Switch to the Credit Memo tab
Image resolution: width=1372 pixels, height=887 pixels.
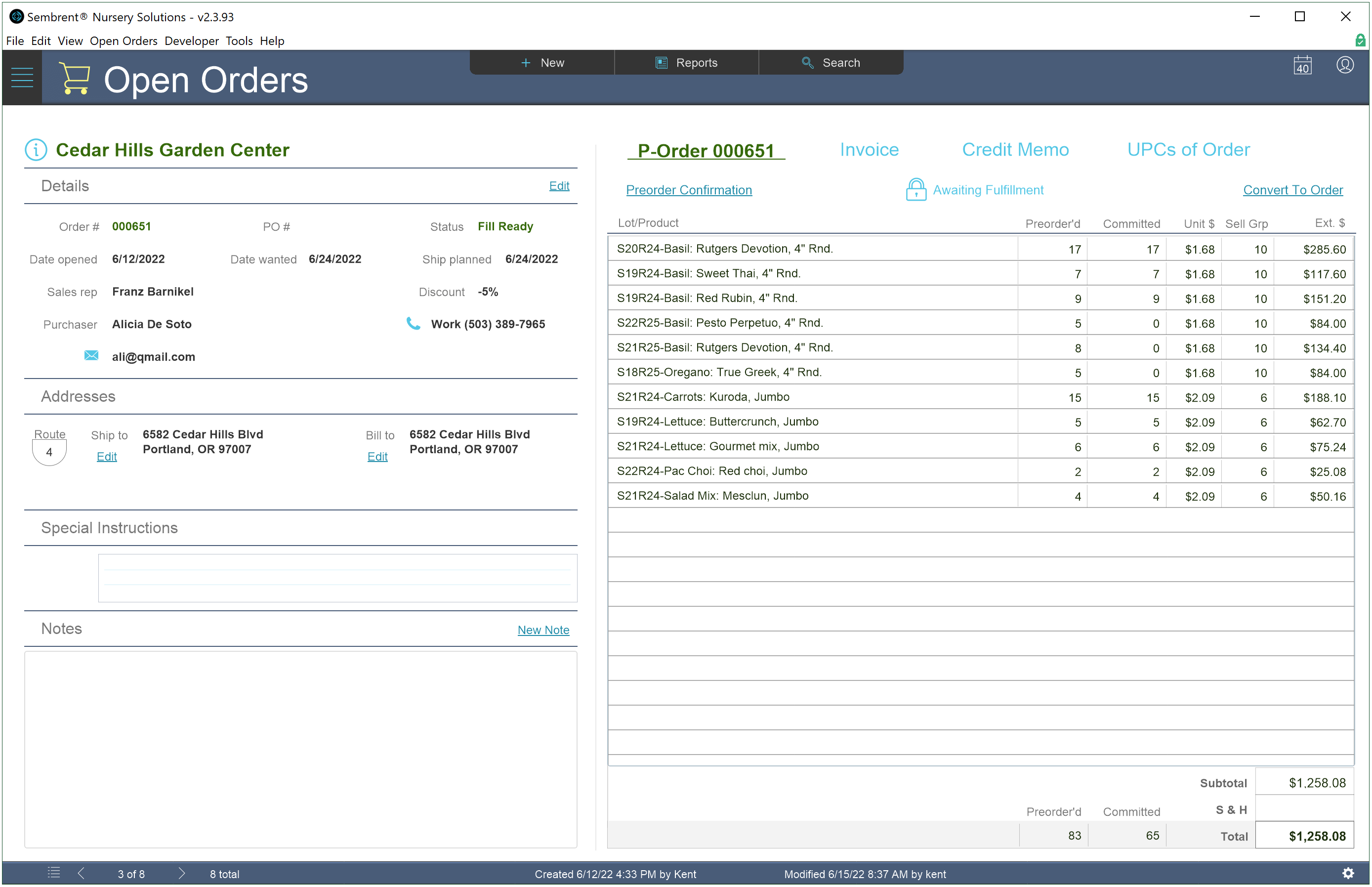pos(1015,150)
